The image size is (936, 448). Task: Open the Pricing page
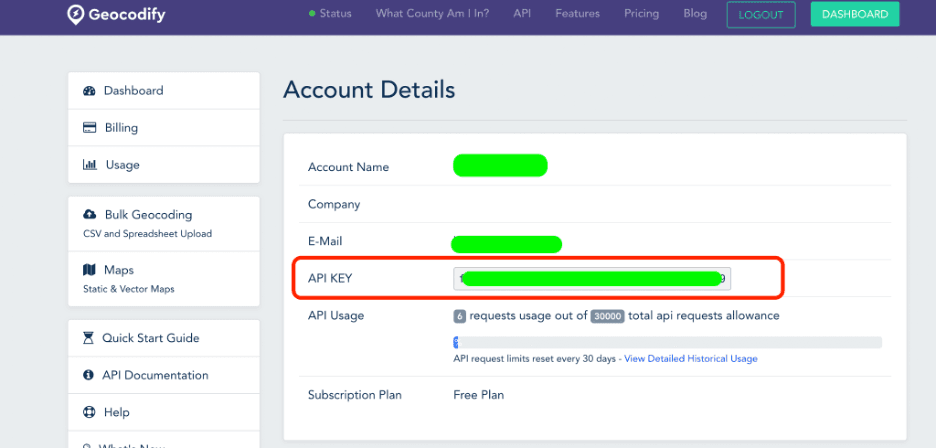pos(641,14)
